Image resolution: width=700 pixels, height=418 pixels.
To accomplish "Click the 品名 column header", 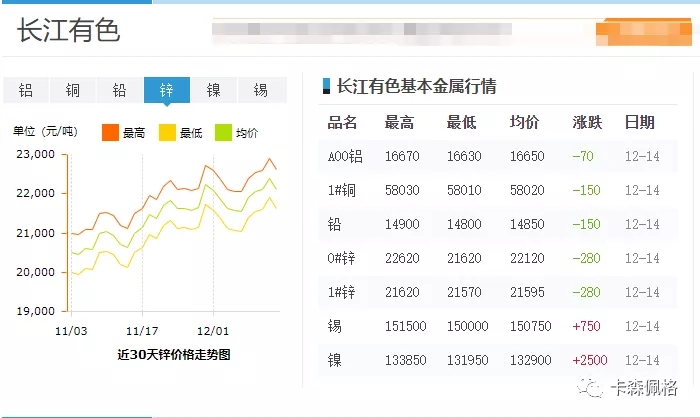I will 342,122.
